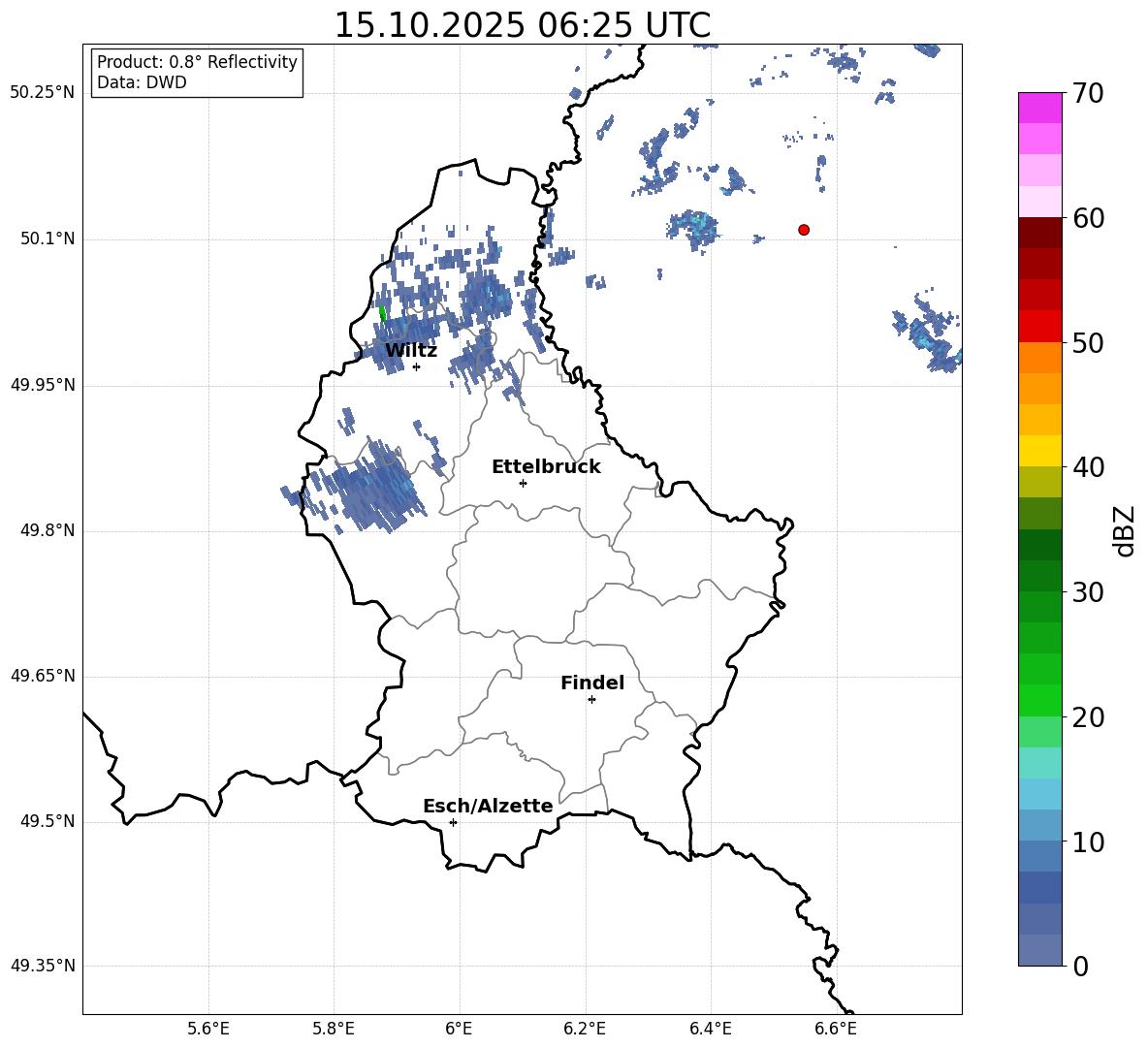Click the colorbar tick label 40
The height and width of the screenshot is (1048, 1148).
[x=1088, y=467]
